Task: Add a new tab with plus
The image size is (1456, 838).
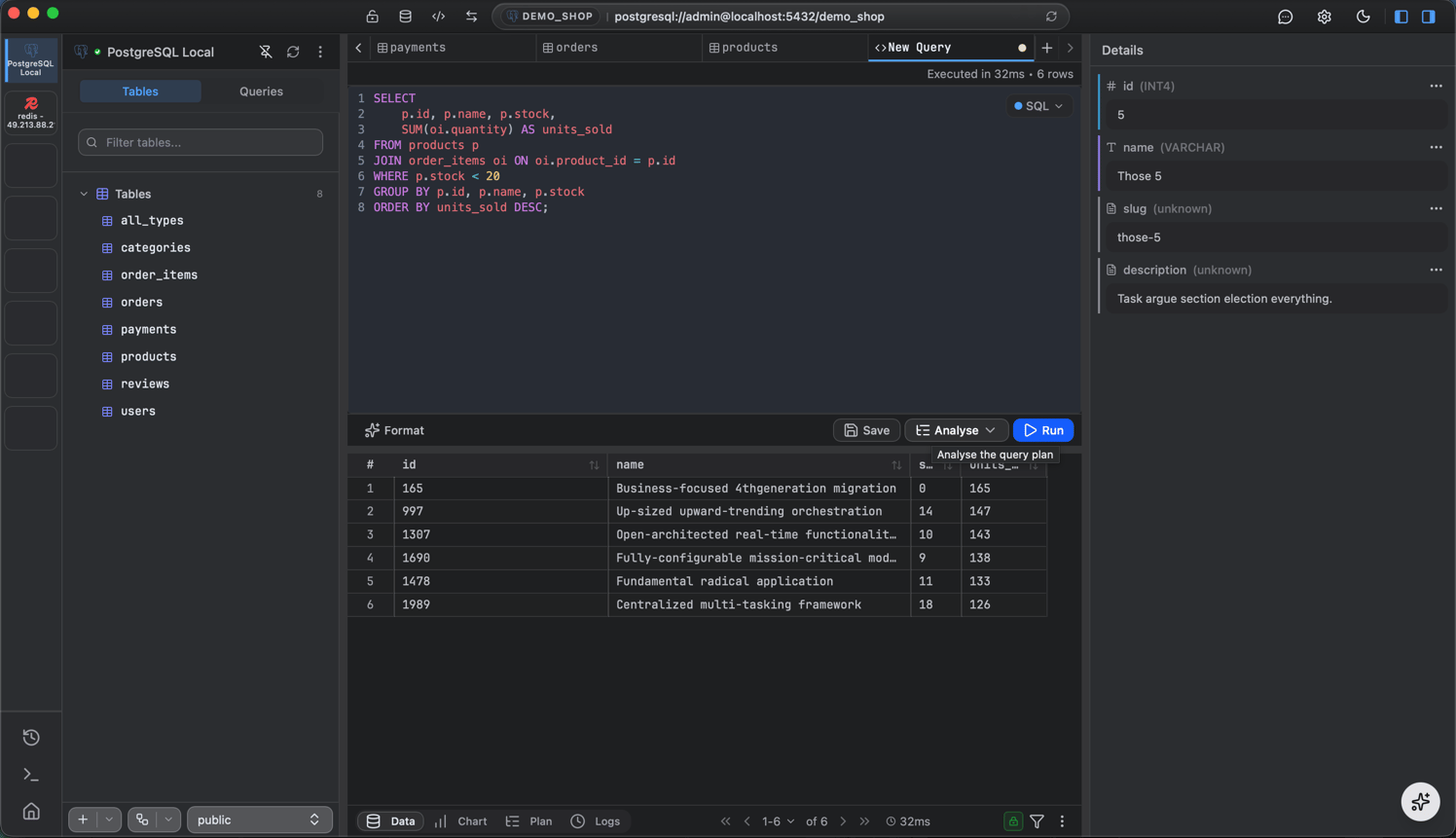Action: click(x=1047, y=48)
